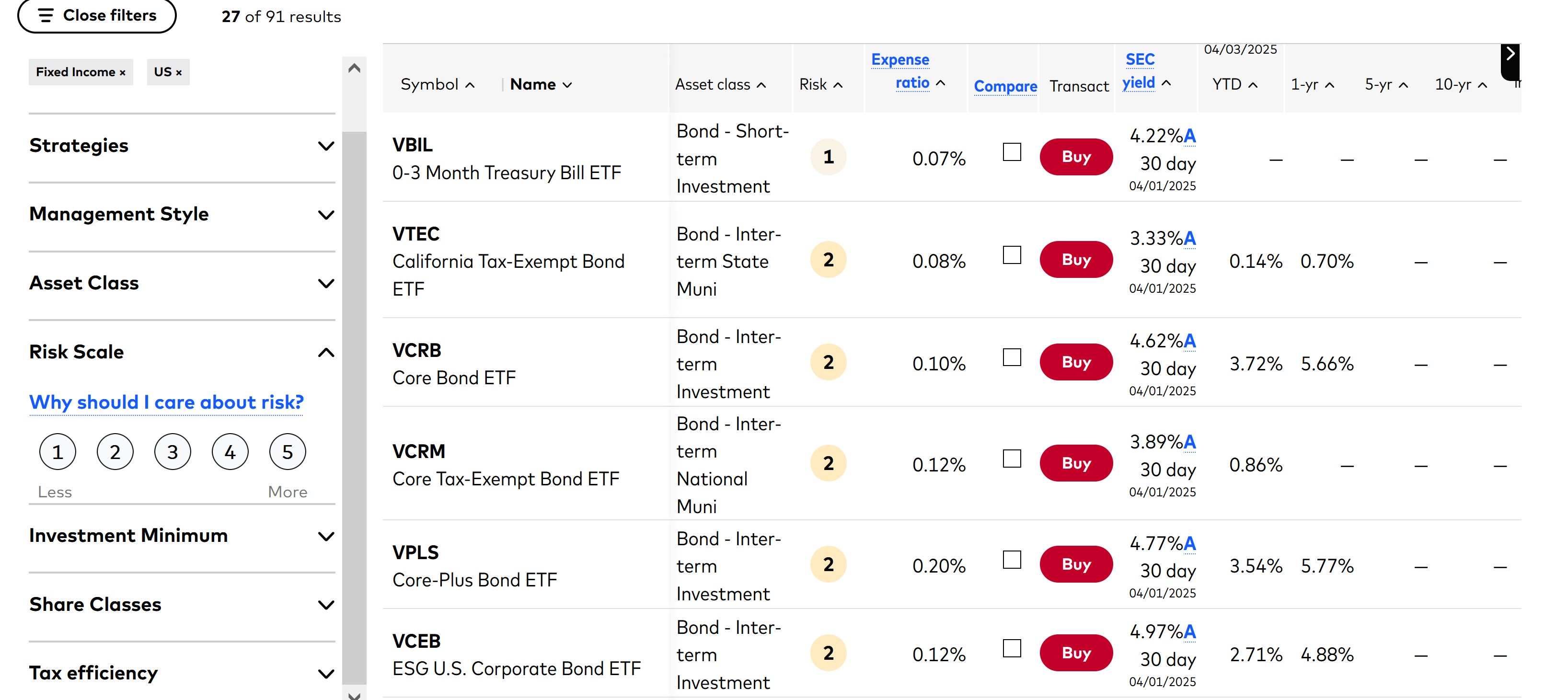Open footnote A on VBIL SEC yield

tap(1190, 136)
